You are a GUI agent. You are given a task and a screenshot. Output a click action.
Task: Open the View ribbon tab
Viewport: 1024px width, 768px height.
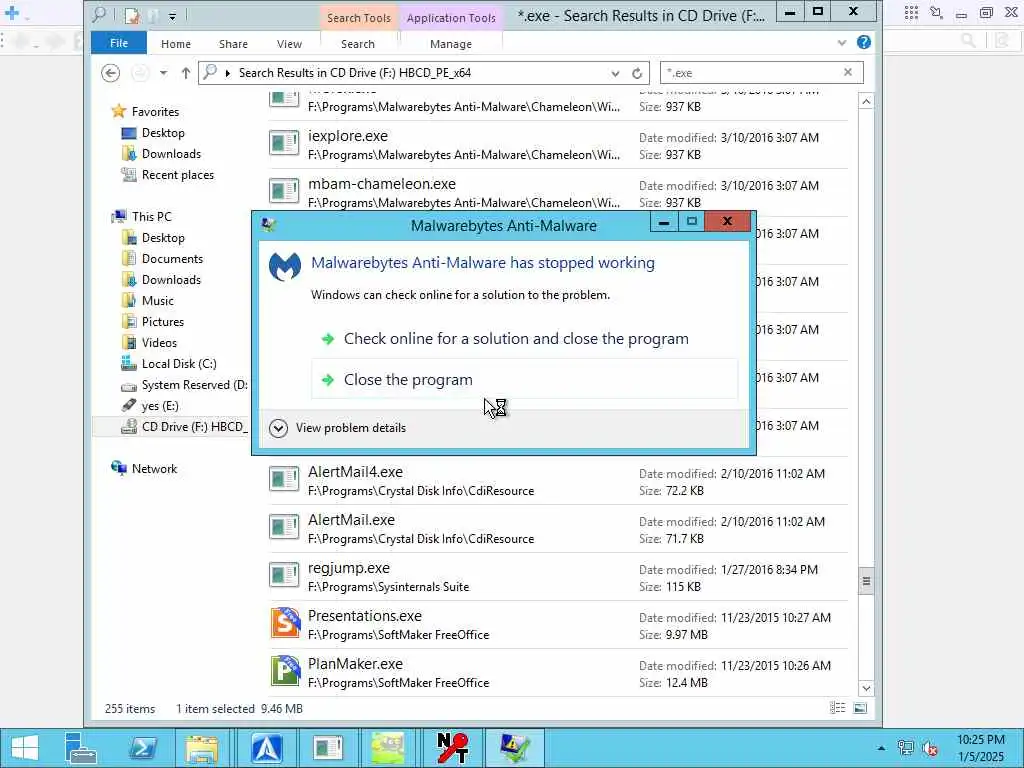(x=289, y=44)
